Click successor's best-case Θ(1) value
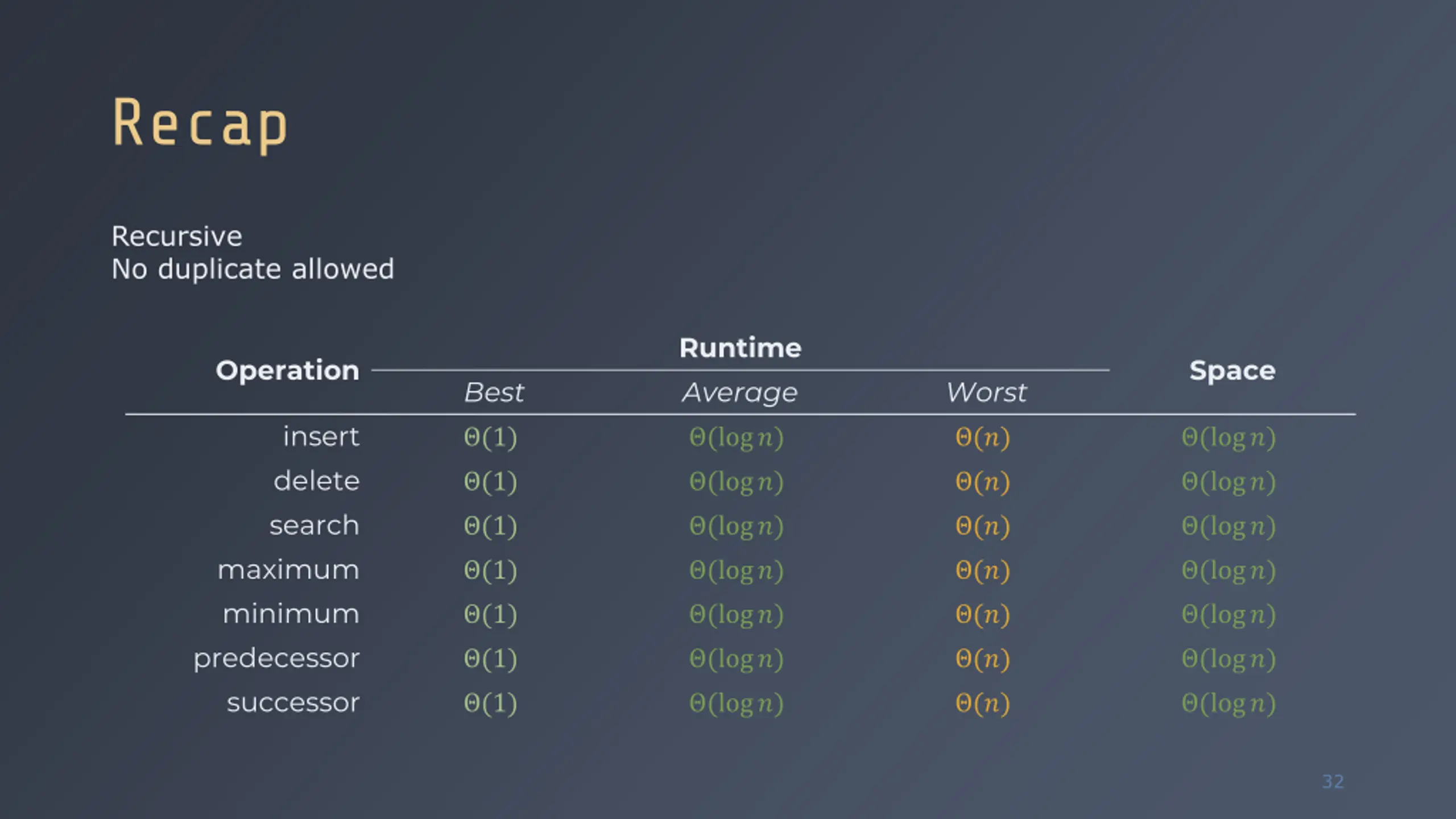Viewport: 1456px width, 819px height. click(490, 704)
